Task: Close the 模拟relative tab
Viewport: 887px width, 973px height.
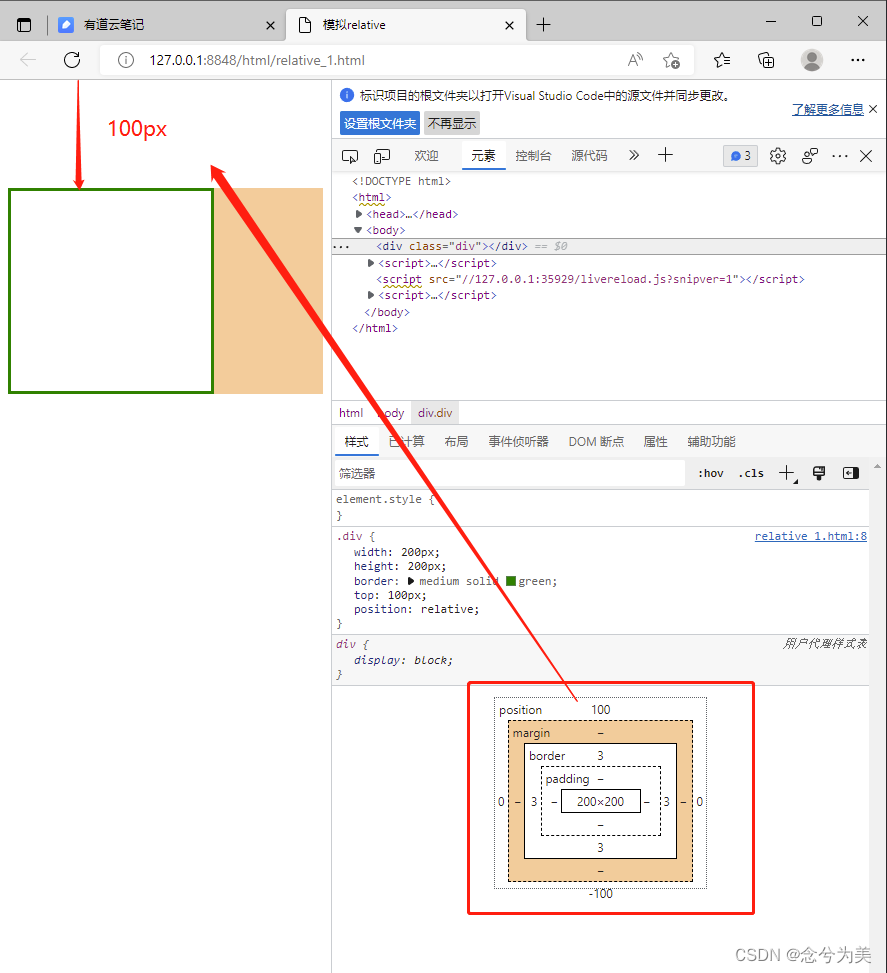Action: (x=509, y=25)
